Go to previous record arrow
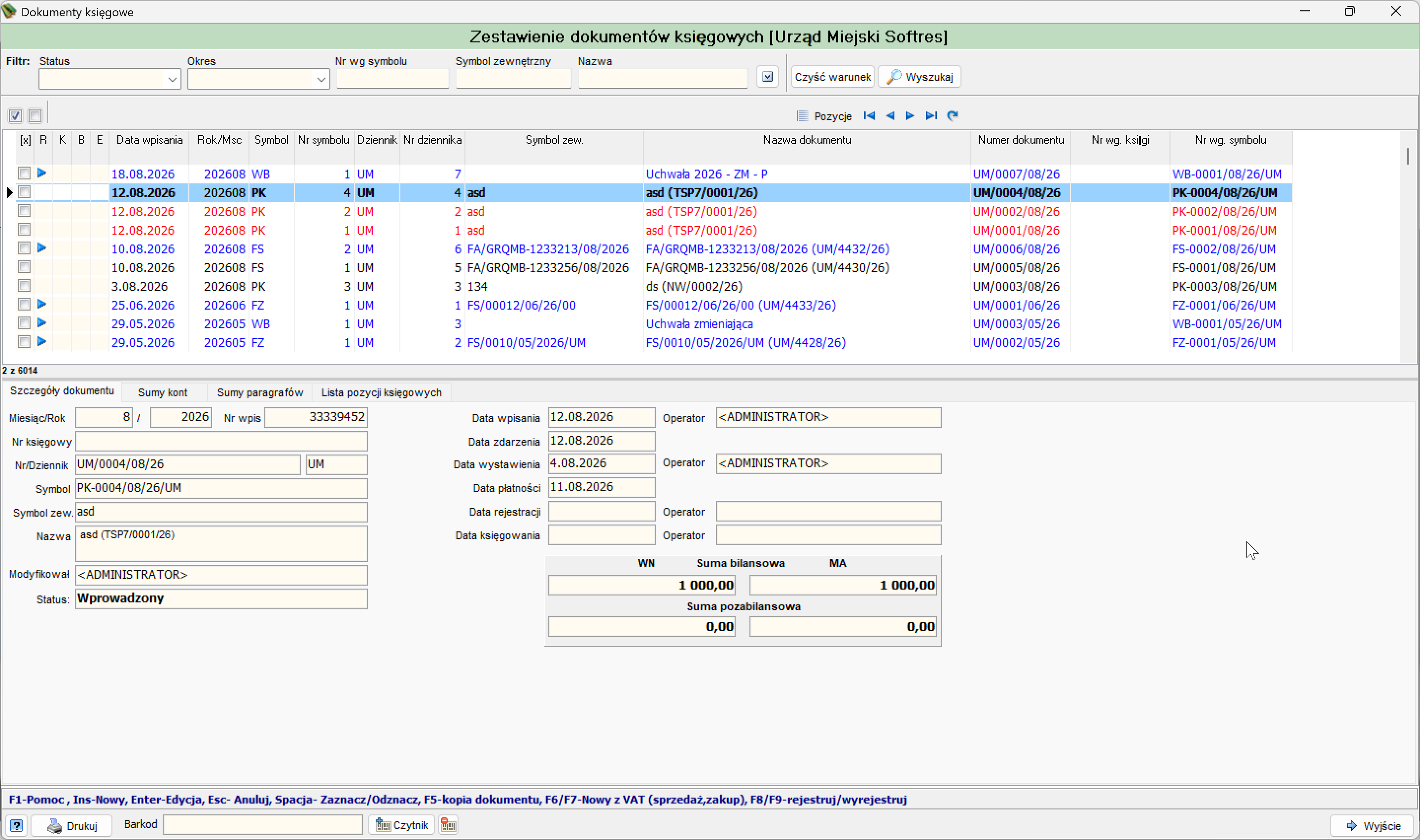 pos(889,116)
